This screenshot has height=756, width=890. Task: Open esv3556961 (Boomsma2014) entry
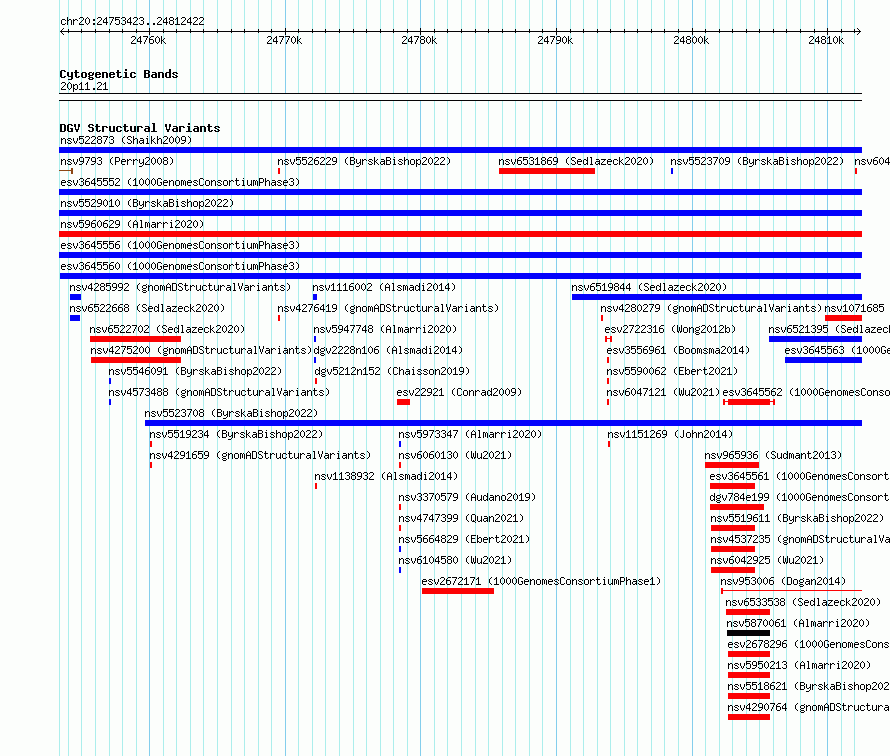[678, 350]
